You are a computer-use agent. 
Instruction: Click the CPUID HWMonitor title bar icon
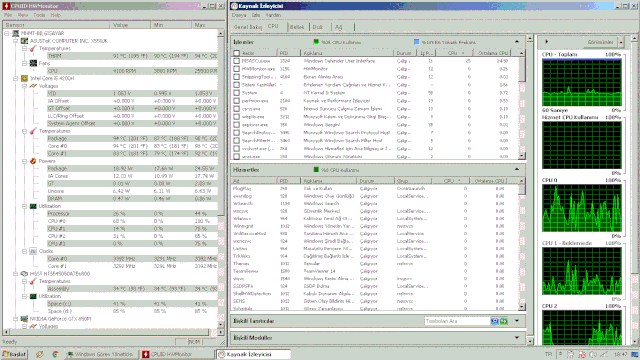(6, 6)
